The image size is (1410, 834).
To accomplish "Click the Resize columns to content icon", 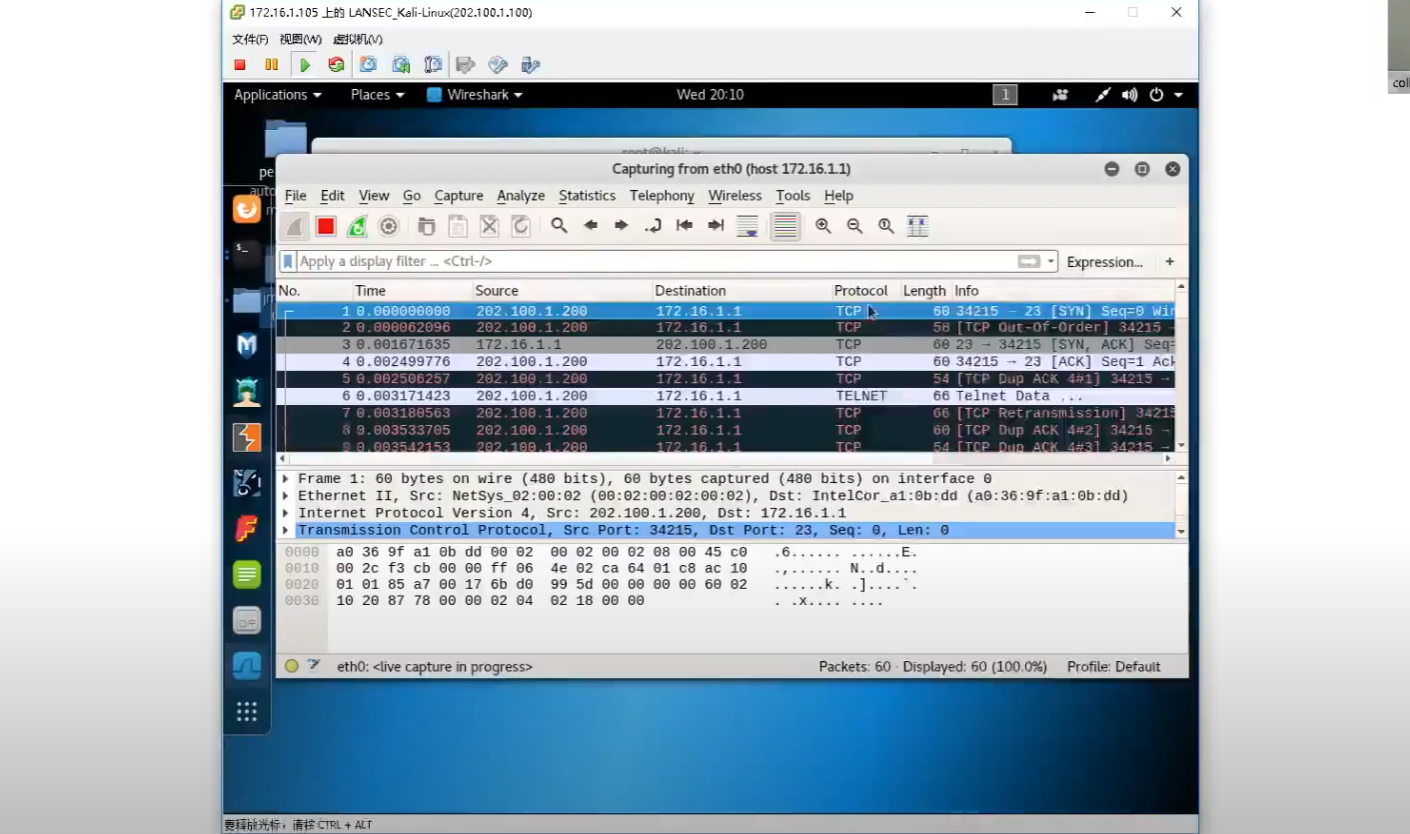I will tap(917, 226).
